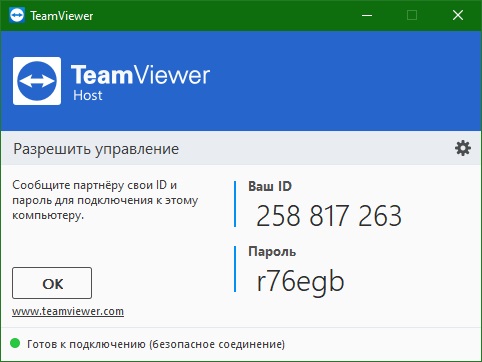Viewport: 482px width, 362px height.
Task: Close the TeamViewer window
Action: [x=458, y=15]
